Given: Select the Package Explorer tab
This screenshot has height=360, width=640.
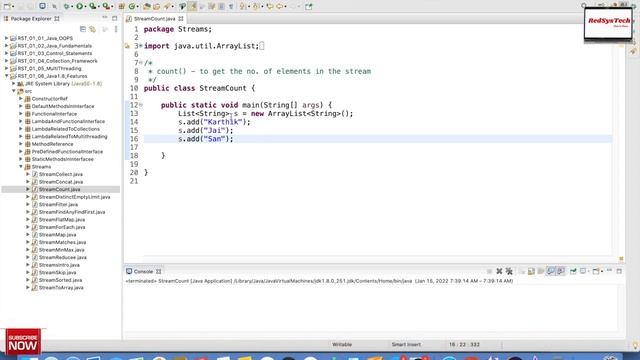Looking at the screenshot, I should tap(31, 19).
